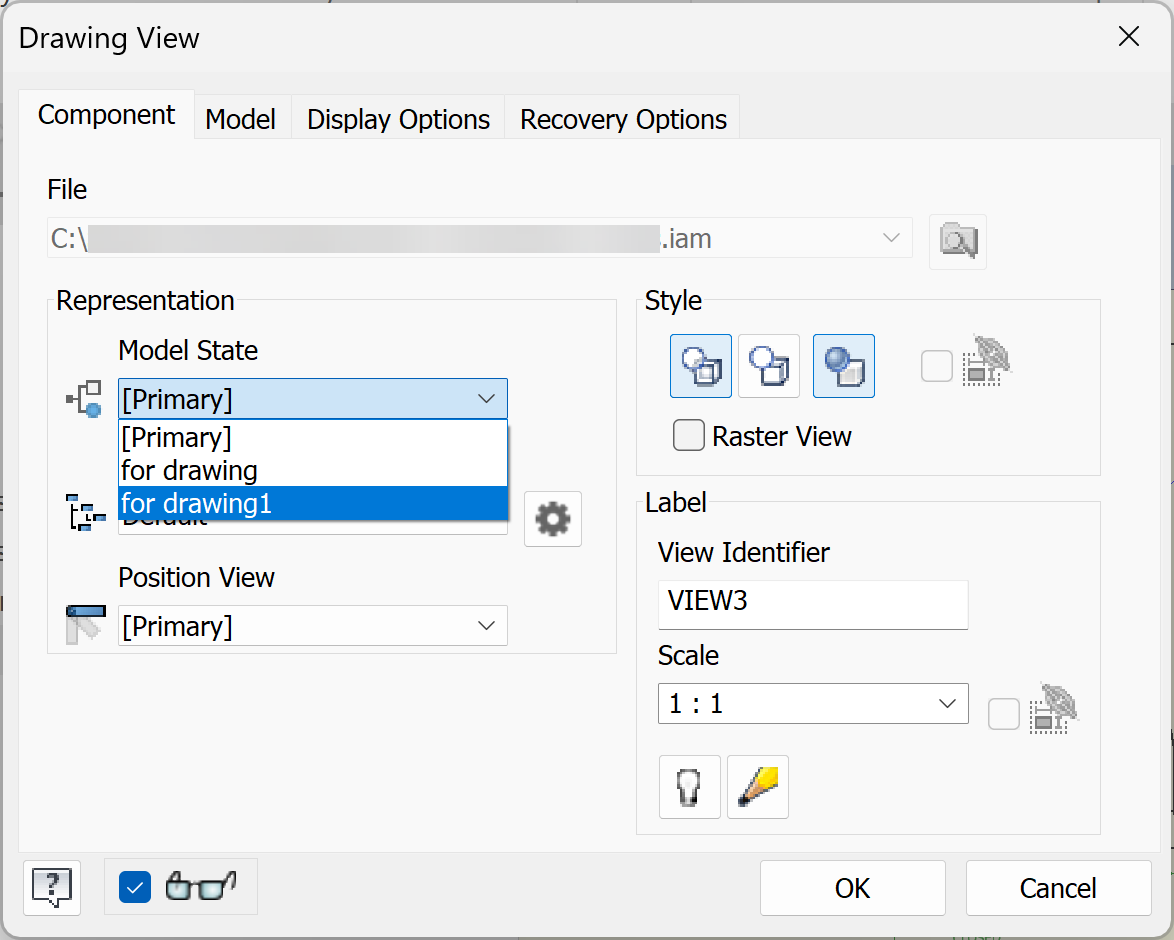Open the Recovery Options tab

coord(623,119)
